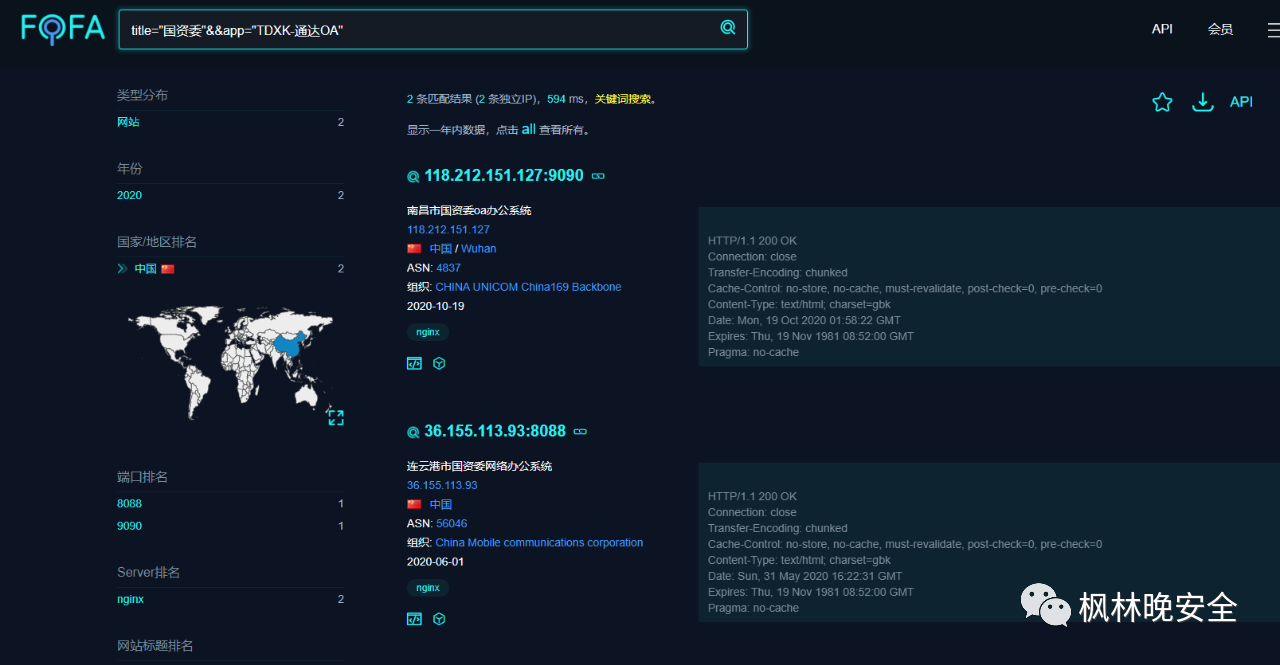Click title 连云港市国资委网络办公系统
Image resolution: width=1280 pixels, height=665 pixels.
(479, 466)
